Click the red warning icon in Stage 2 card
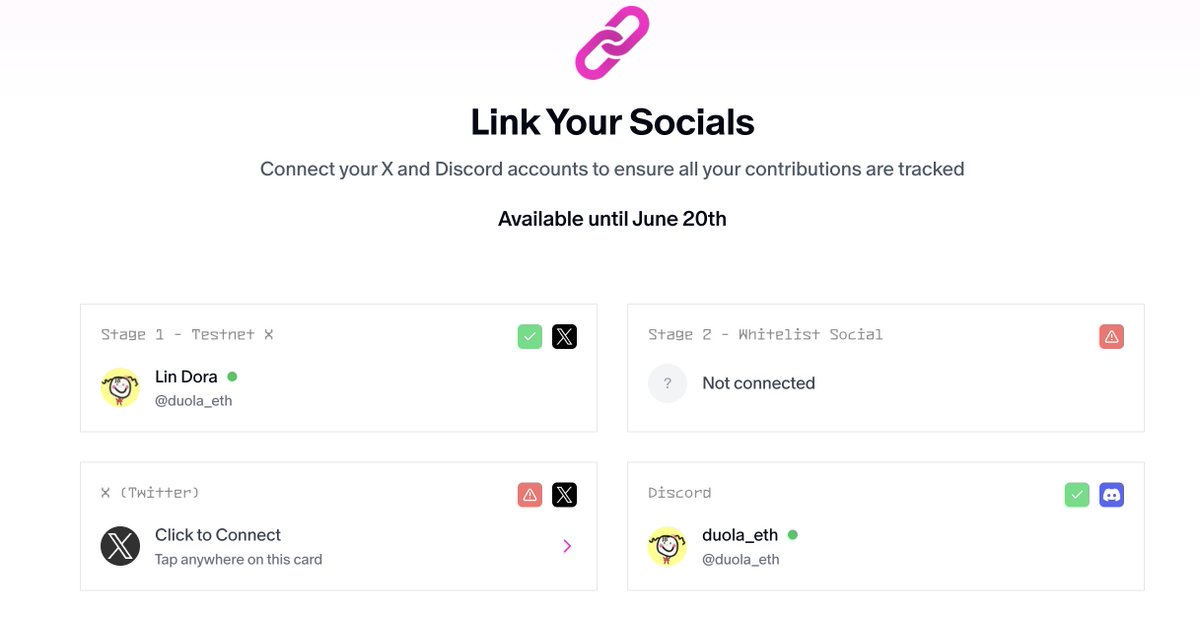Image resolution: width=1200 pixels, height=617 pixels. [x=1111, y=337]
